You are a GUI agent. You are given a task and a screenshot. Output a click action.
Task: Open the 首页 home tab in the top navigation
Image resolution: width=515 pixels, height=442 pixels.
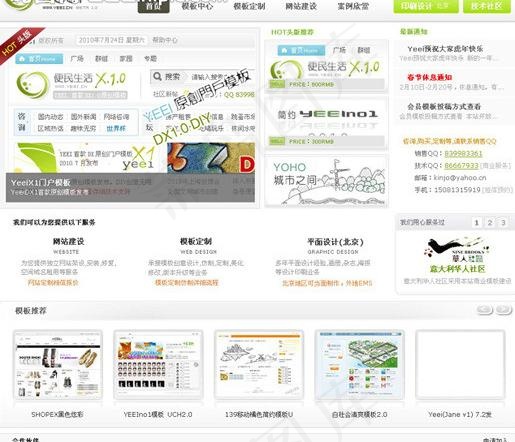click(154, 6)
